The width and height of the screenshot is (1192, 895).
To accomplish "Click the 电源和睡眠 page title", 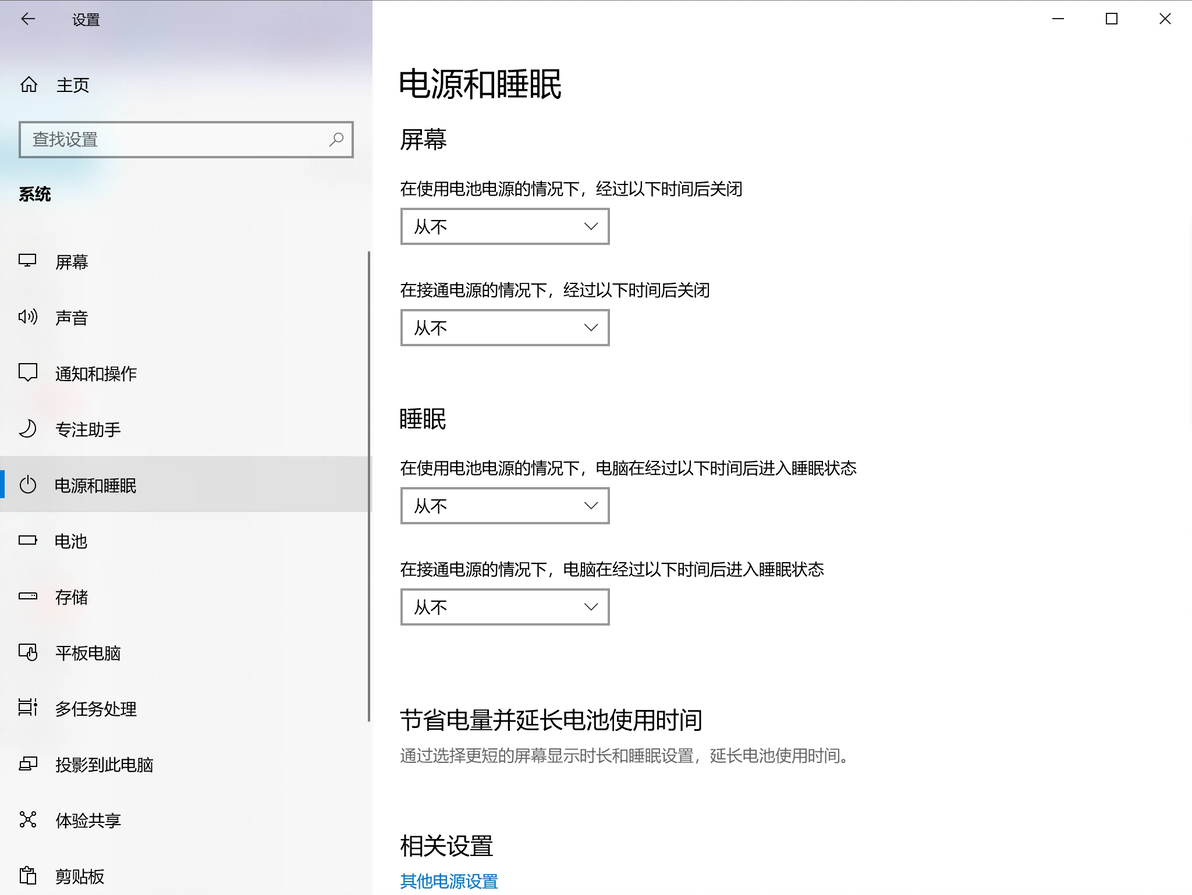I will [480, 84].
